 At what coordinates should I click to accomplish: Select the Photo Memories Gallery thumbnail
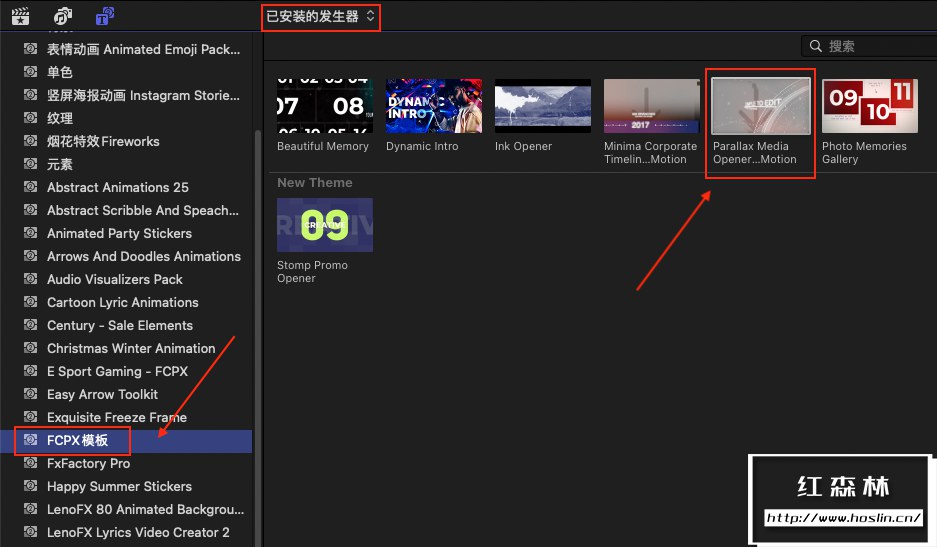click(x=870, y=106)
